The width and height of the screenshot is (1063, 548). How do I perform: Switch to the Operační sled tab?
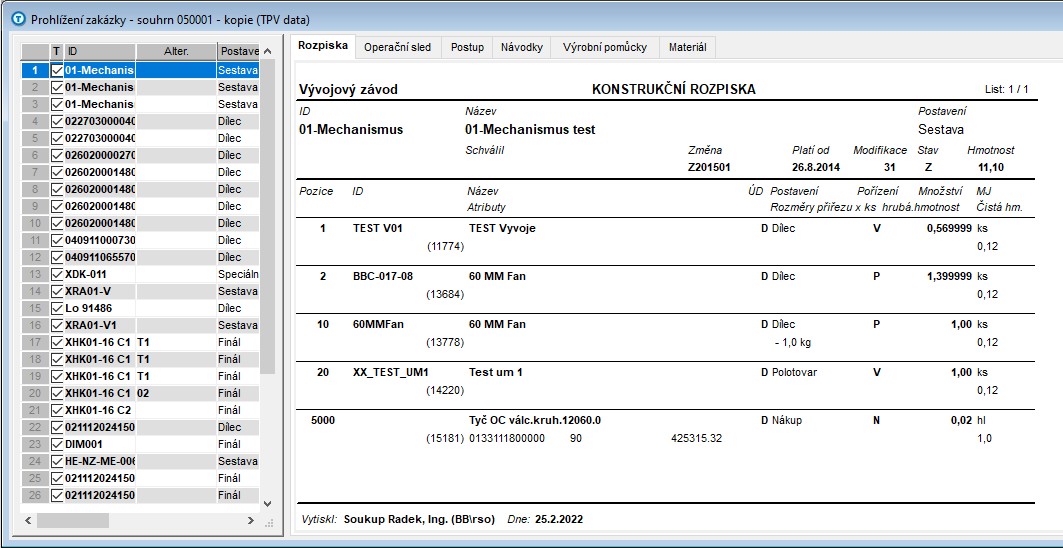click(397, 47)
